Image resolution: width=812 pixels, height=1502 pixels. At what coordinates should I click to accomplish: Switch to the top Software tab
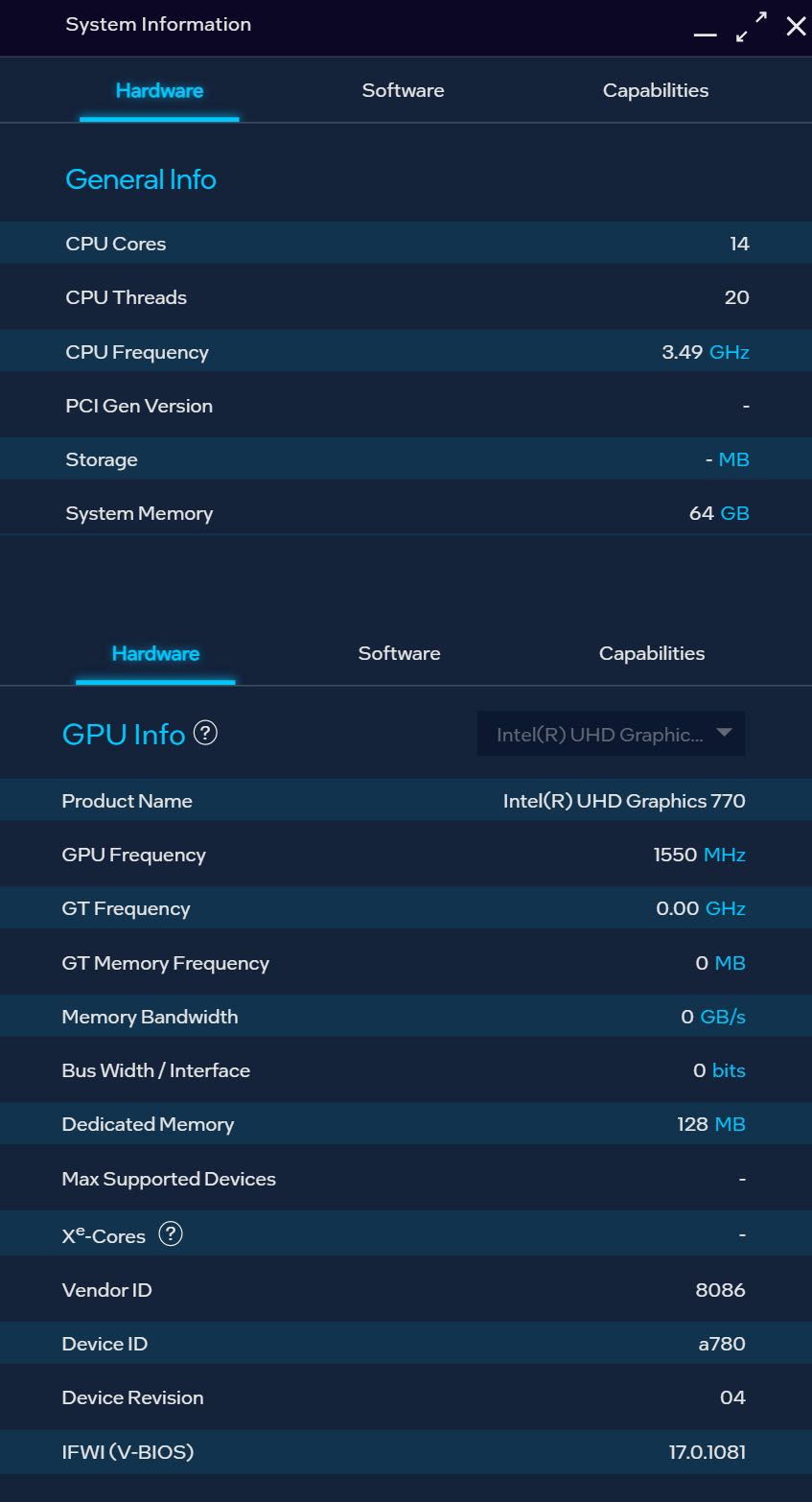pos(403,89)
